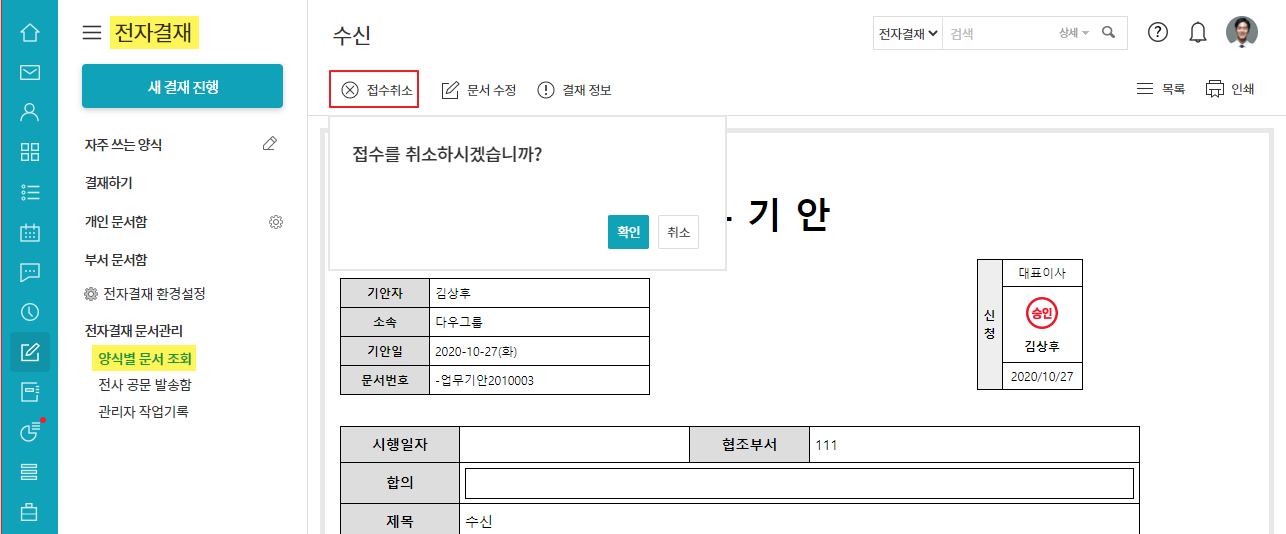This screenshot has width=1286, height=534.
Task: Click the home icon in sidebar
Action: pos(29,33)
